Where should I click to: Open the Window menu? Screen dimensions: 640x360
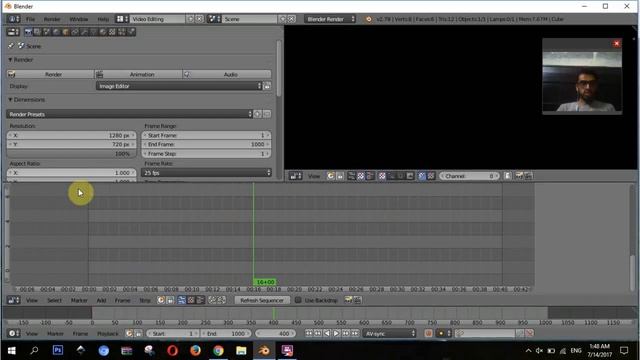(79, 19)
